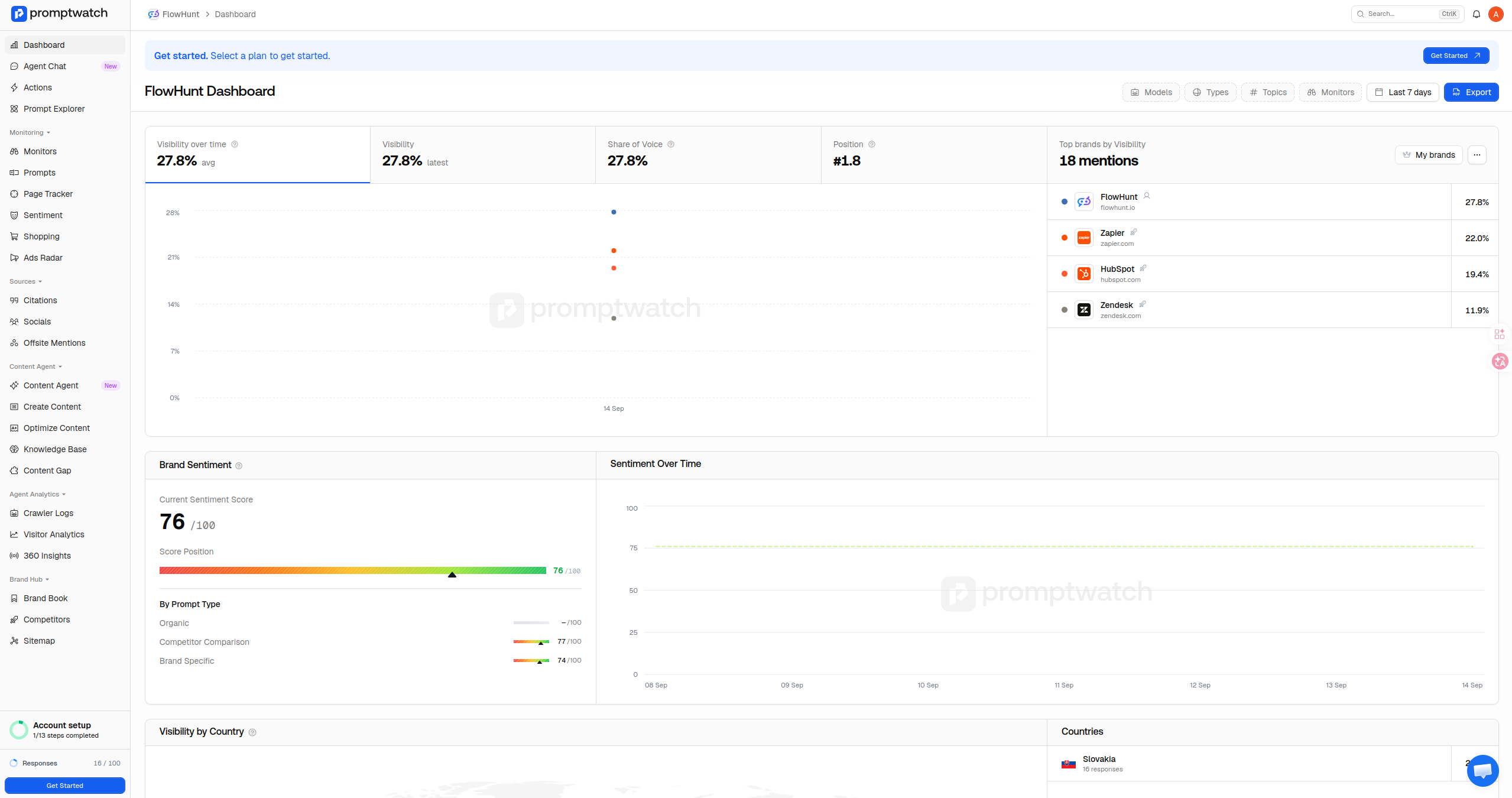The image size is (1512, 798).
Task: Open the notifications bell icon
Action: point(1477,14)
